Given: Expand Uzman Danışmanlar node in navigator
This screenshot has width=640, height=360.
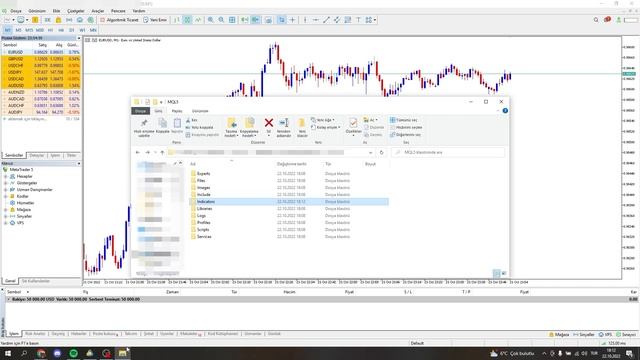Looking at the screenshot, I should tap(6, 189).
